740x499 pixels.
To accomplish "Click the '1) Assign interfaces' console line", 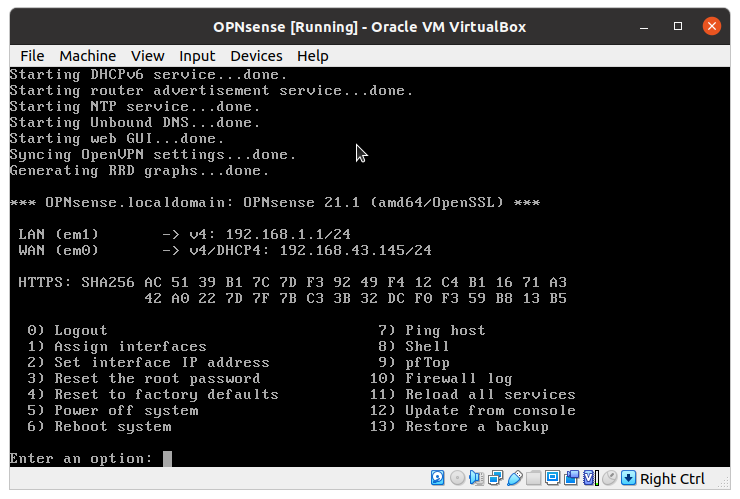I will pos(117,347).
